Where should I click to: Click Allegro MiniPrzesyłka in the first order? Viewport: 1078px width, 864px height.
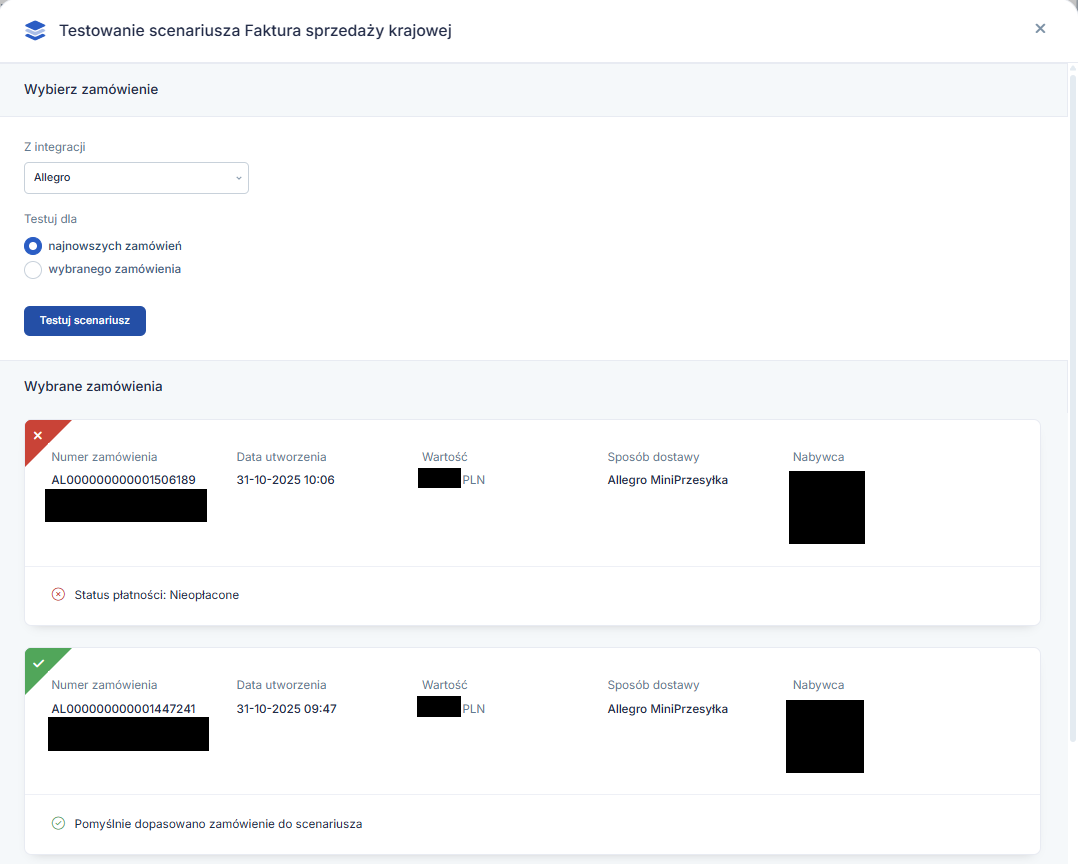point(667,480)
